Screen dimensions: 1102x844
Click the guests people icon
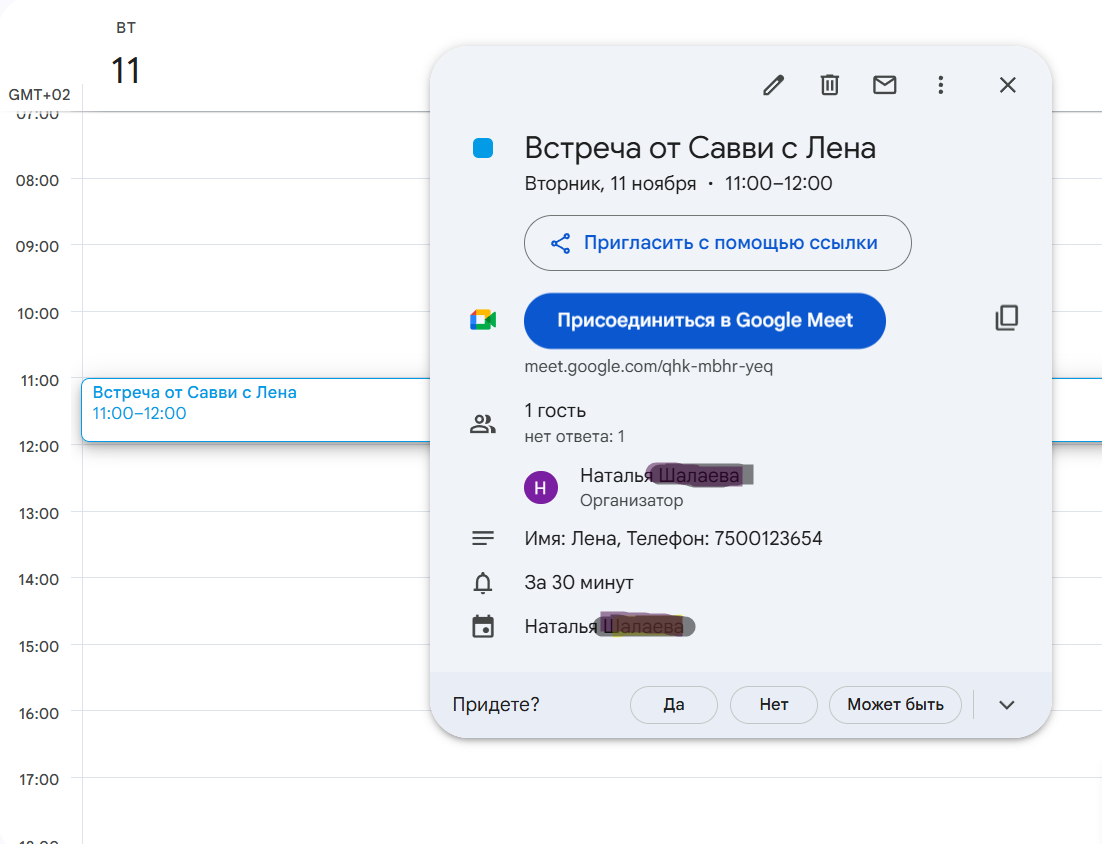pos(483,424)
